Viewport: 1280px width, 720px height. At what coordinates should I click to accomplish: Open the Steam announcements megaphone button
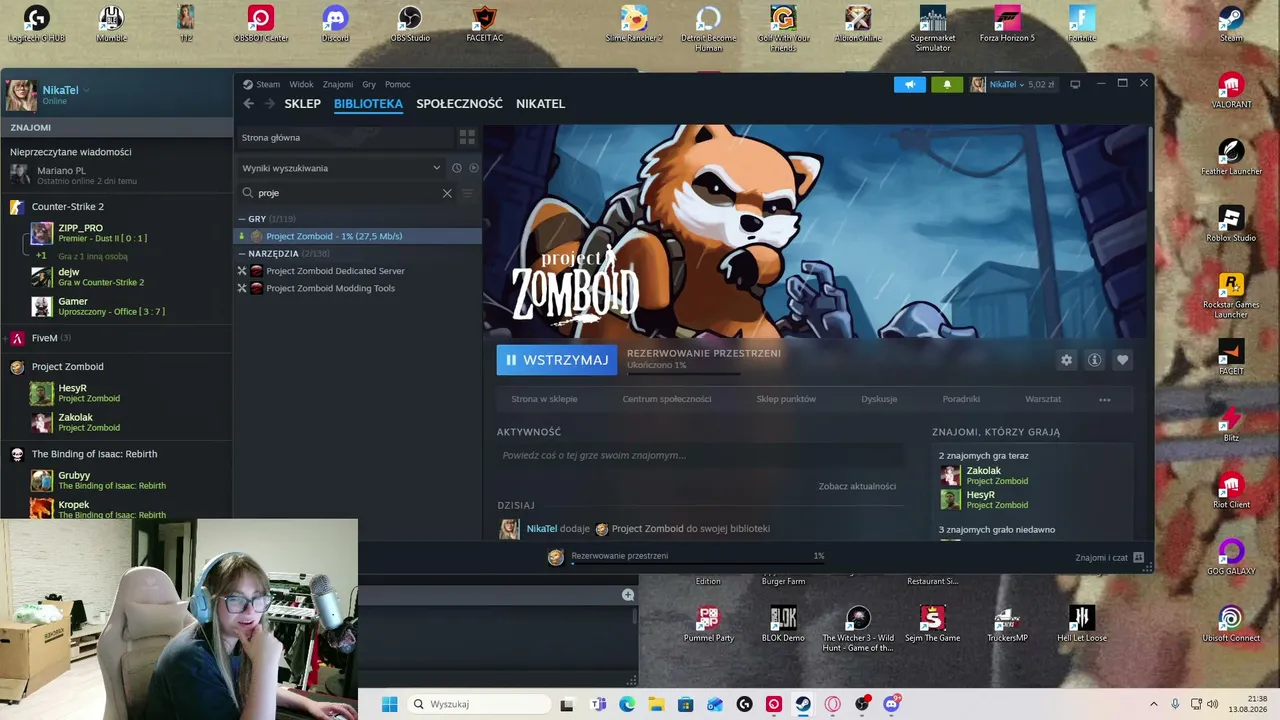point(910,85)
